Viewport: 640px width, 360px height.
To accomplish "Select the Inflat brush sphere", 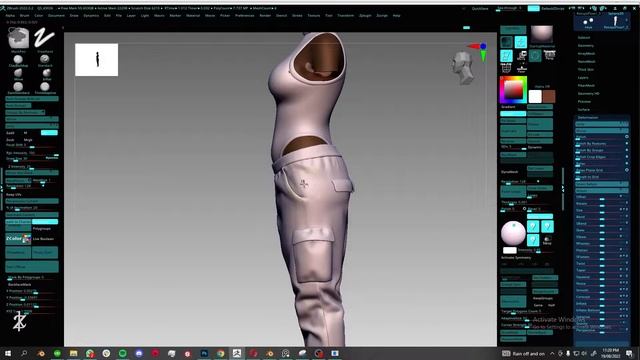I will (x=47, y=73).
